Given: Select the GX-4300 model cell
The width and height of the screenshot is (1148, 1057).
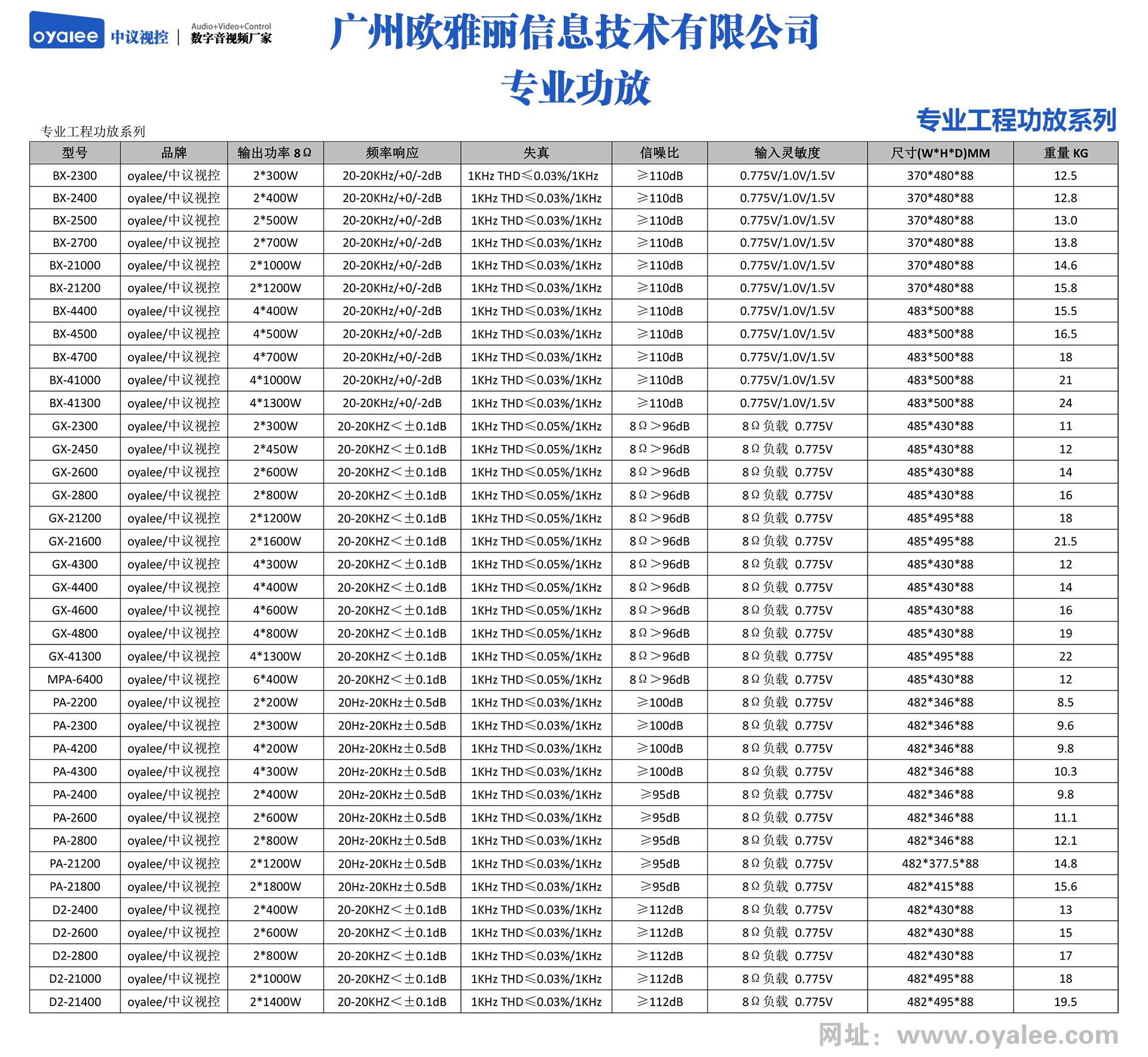Looking at the screenshot, I should (x=75, y=564).
